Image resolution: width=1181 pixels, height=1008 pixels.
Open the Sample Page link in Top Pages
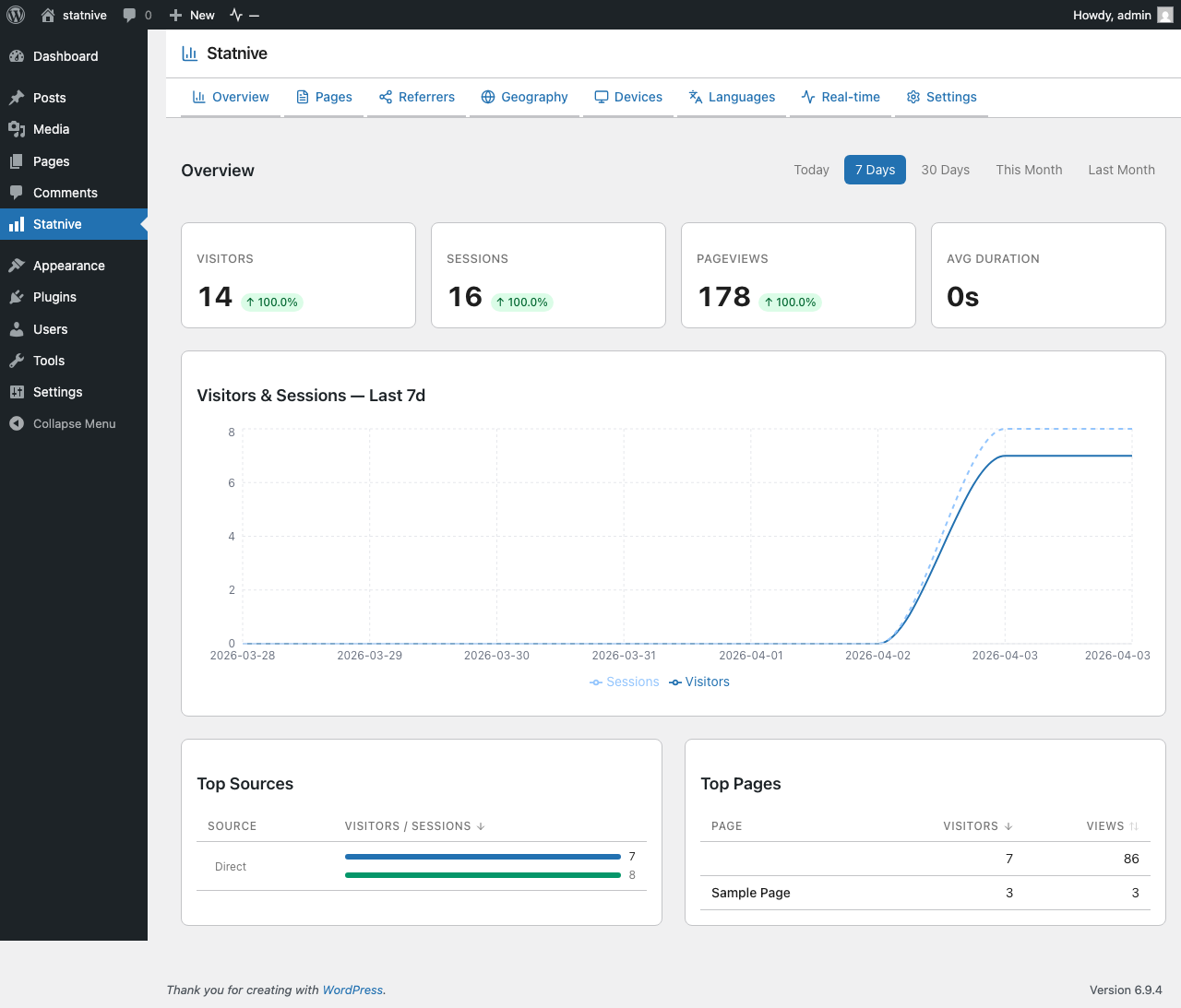click(x=750, y=893)
